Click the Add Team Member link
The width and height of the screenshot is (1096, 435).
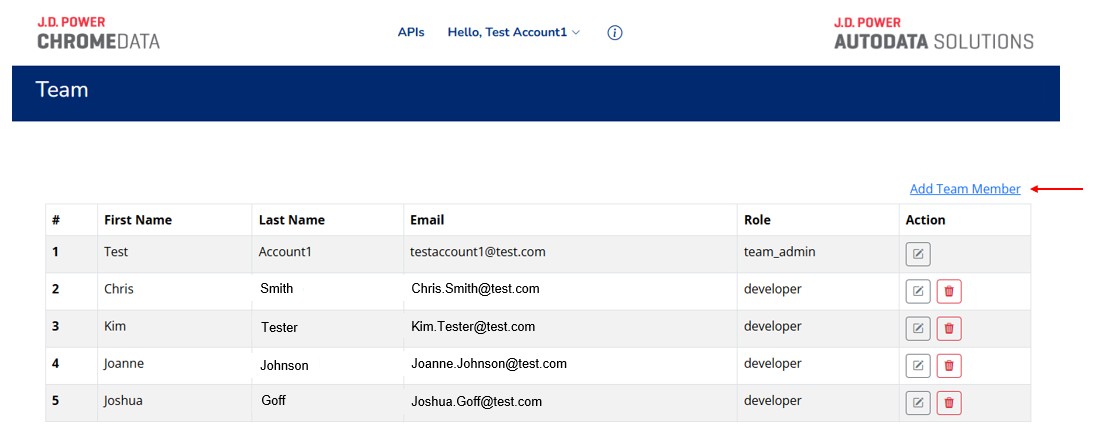[964, 189]
